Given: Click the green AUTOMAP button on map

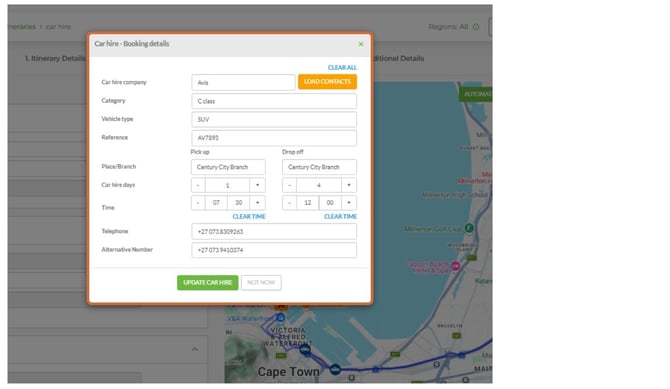Looking at the screenshot, I should [x=476, y=94].
